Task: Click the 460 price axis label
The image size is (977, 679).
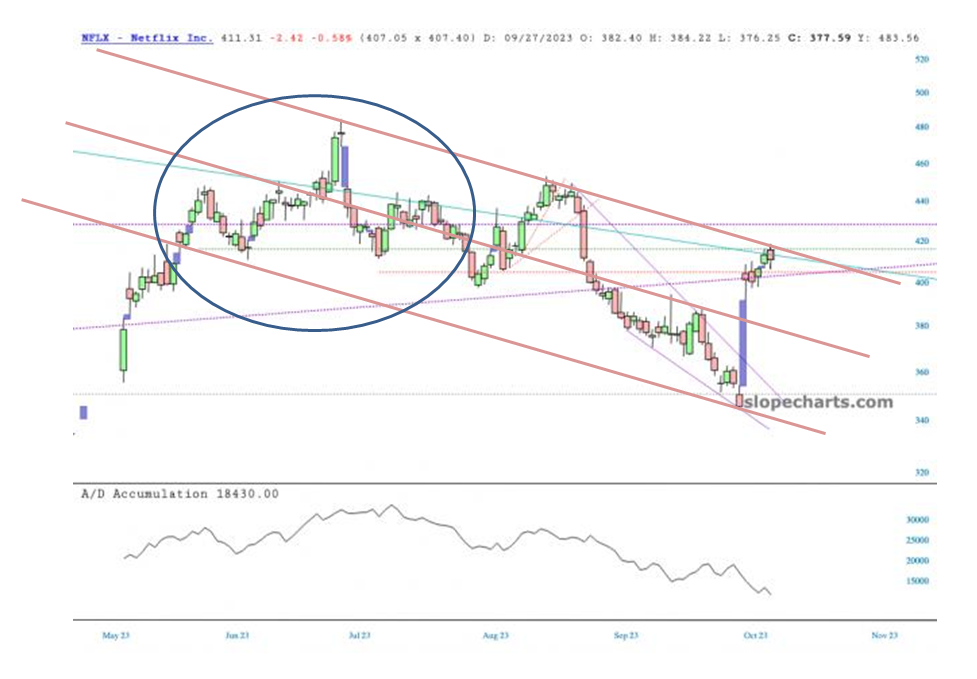Action: [922, 164]
